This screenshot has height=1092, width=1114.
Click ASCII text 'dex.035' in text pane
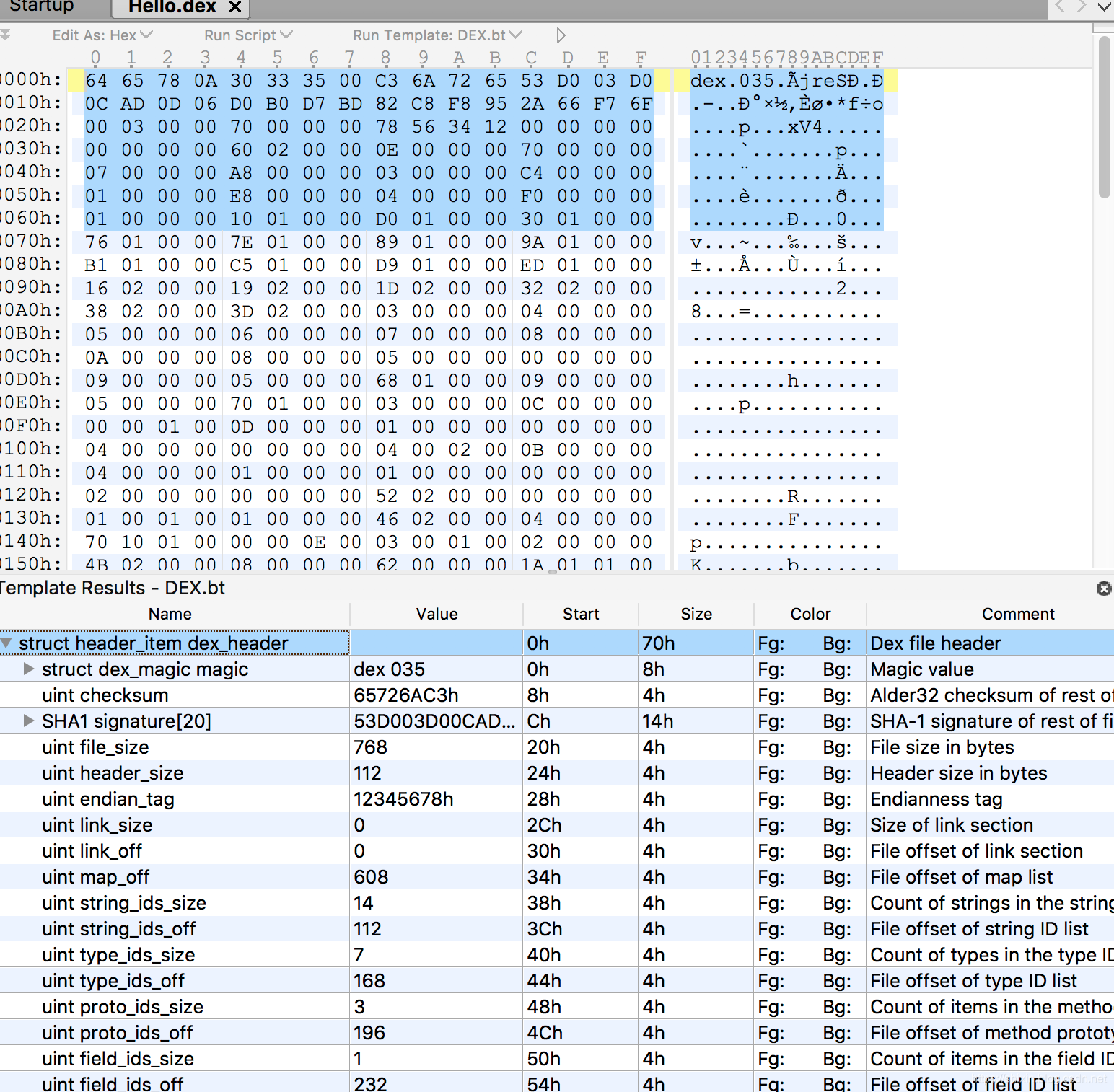pos(732,80)
